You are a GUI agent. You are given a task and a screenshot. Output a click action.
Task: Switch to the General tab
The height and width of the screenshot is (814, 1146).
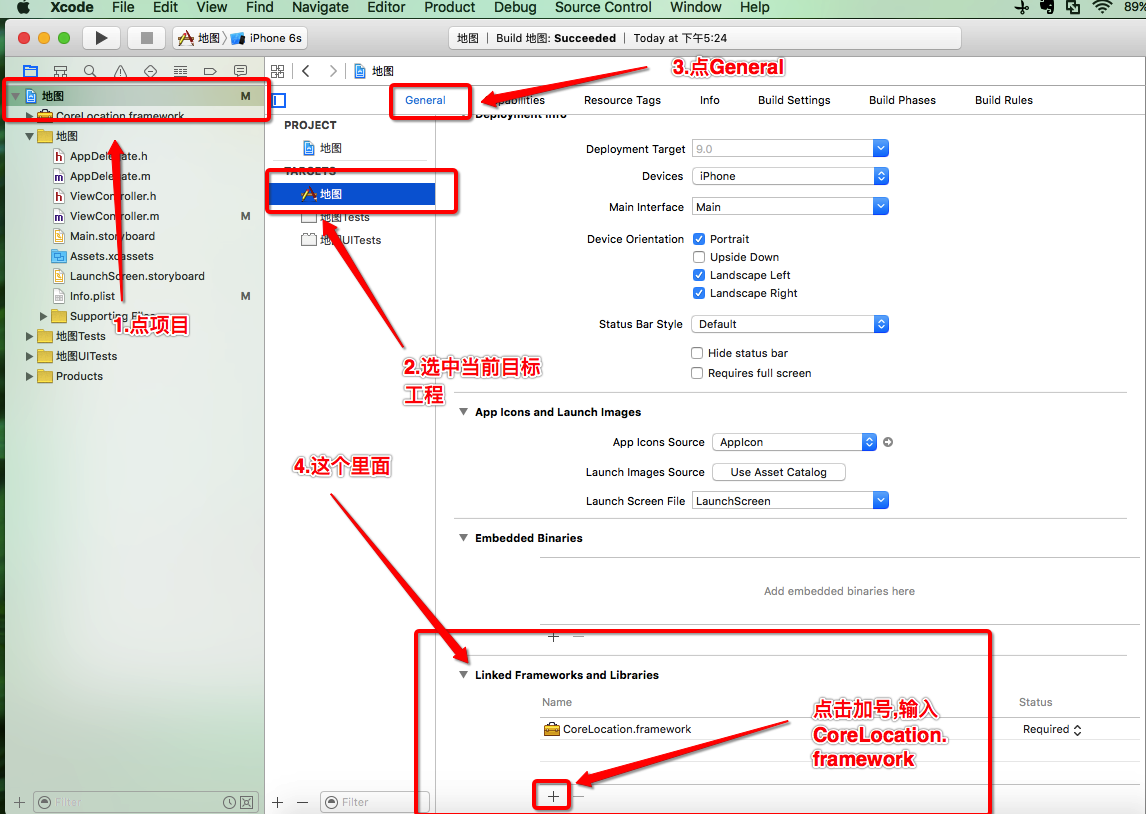click(x=425, y=100)
